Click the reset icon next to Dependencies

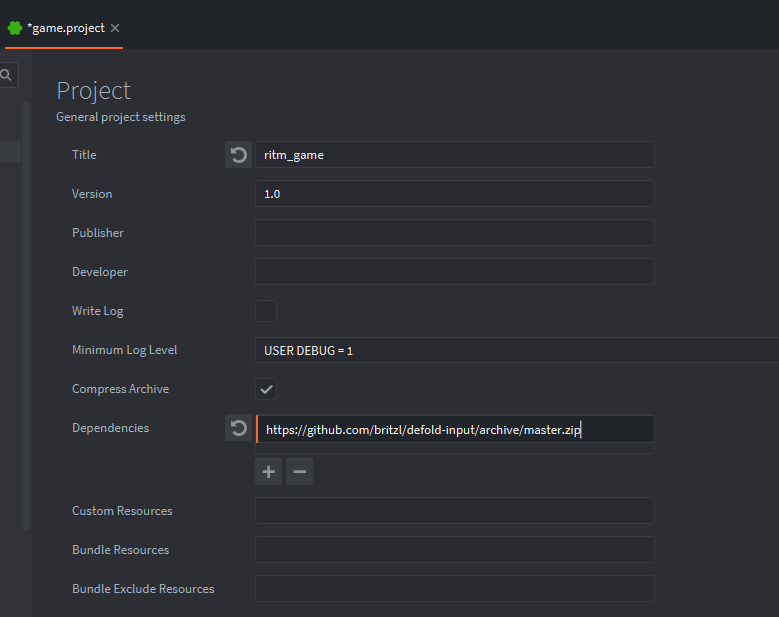[238, 428]
